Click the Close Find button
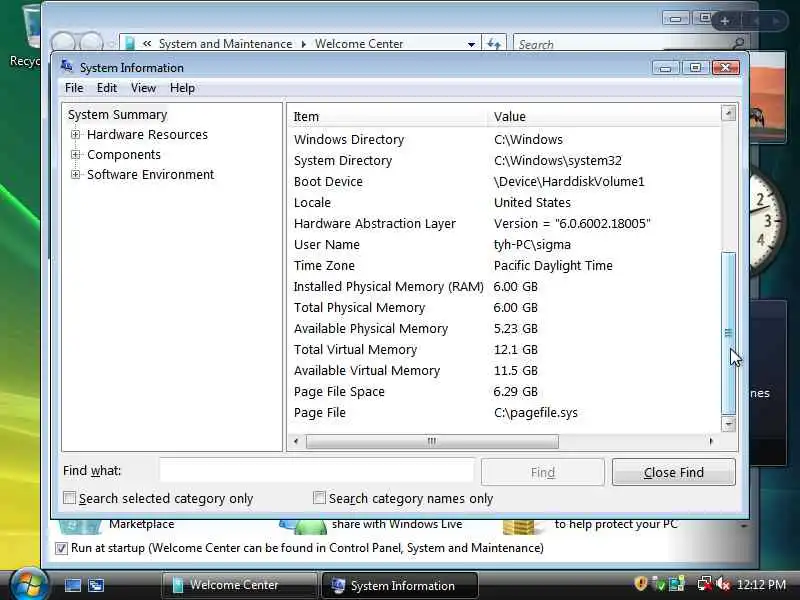The width and height of the screenshot is (800, 600). click(673, 472)
